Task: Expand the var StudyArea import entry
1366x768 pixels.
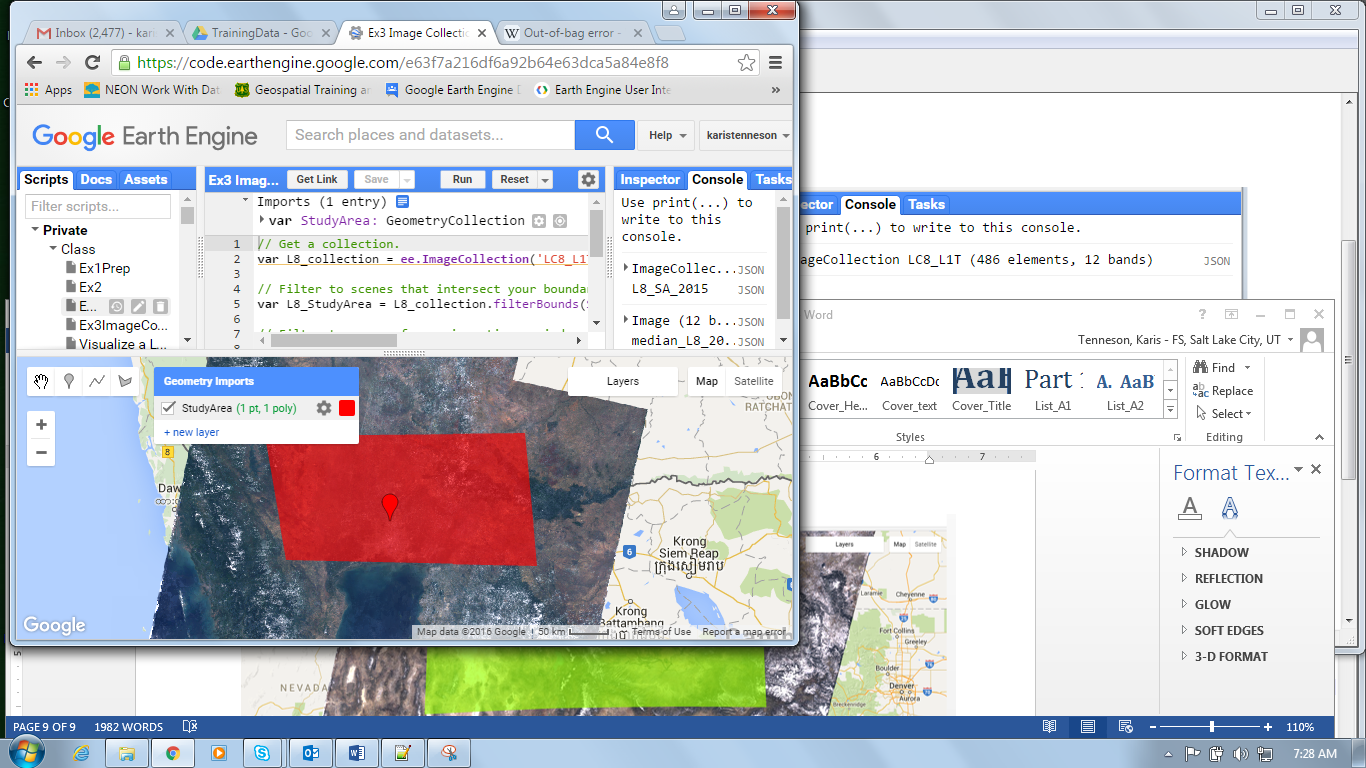Action: click(262, 221)
